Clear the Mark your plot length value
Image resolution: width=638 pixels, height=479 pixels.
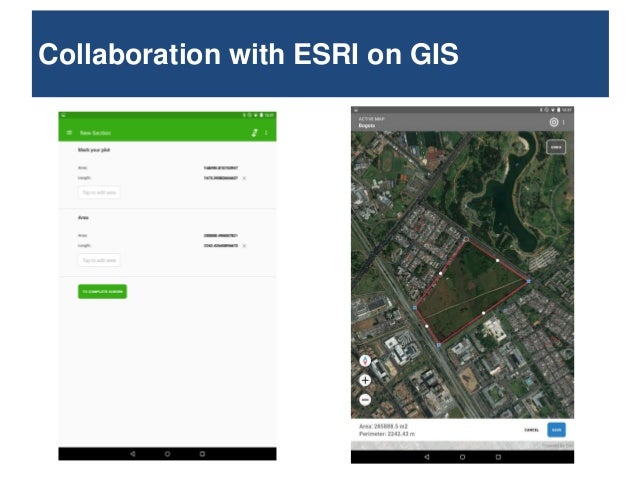click(244, 178)
